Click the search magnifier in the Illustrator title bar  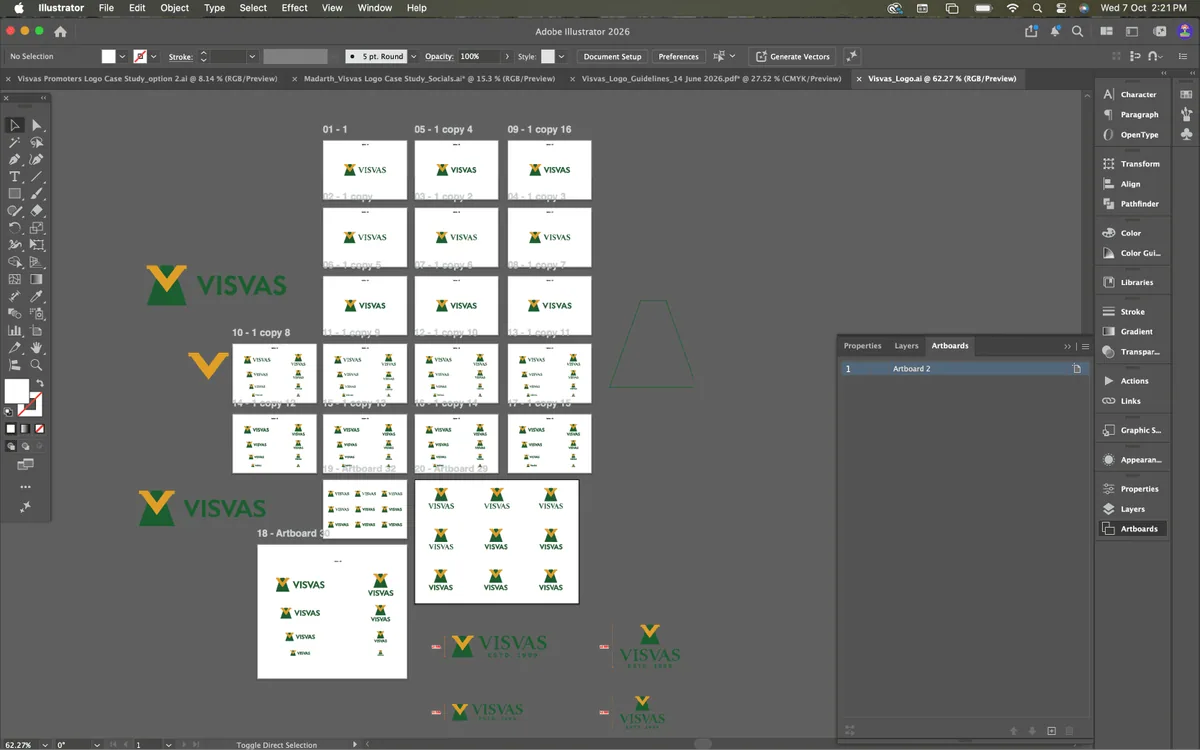(1077, 31)
